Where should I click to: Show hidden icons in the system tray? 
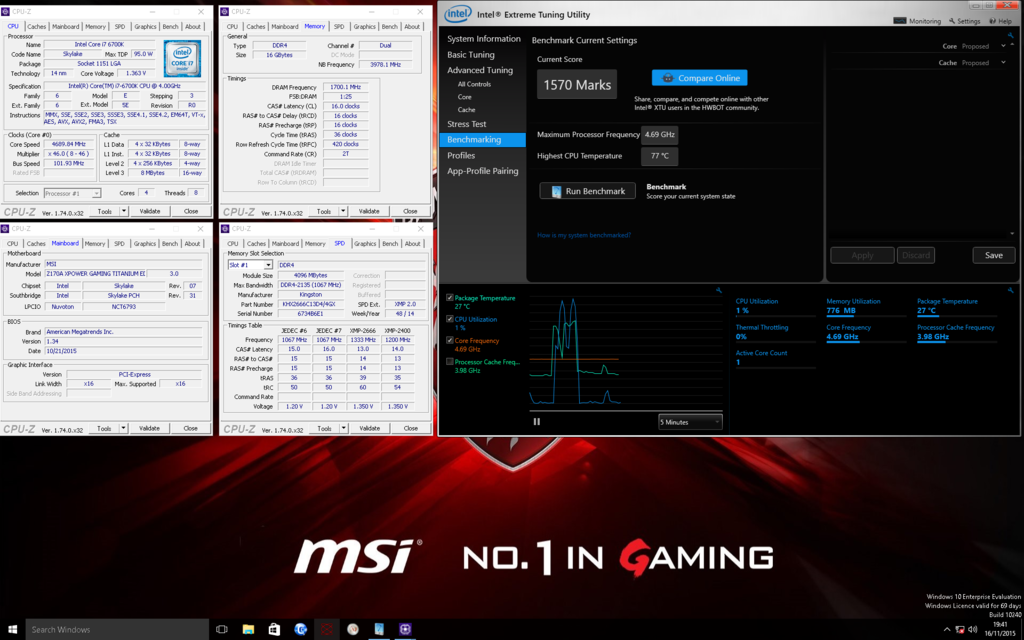pyautogui.click(x=947, y=630)
